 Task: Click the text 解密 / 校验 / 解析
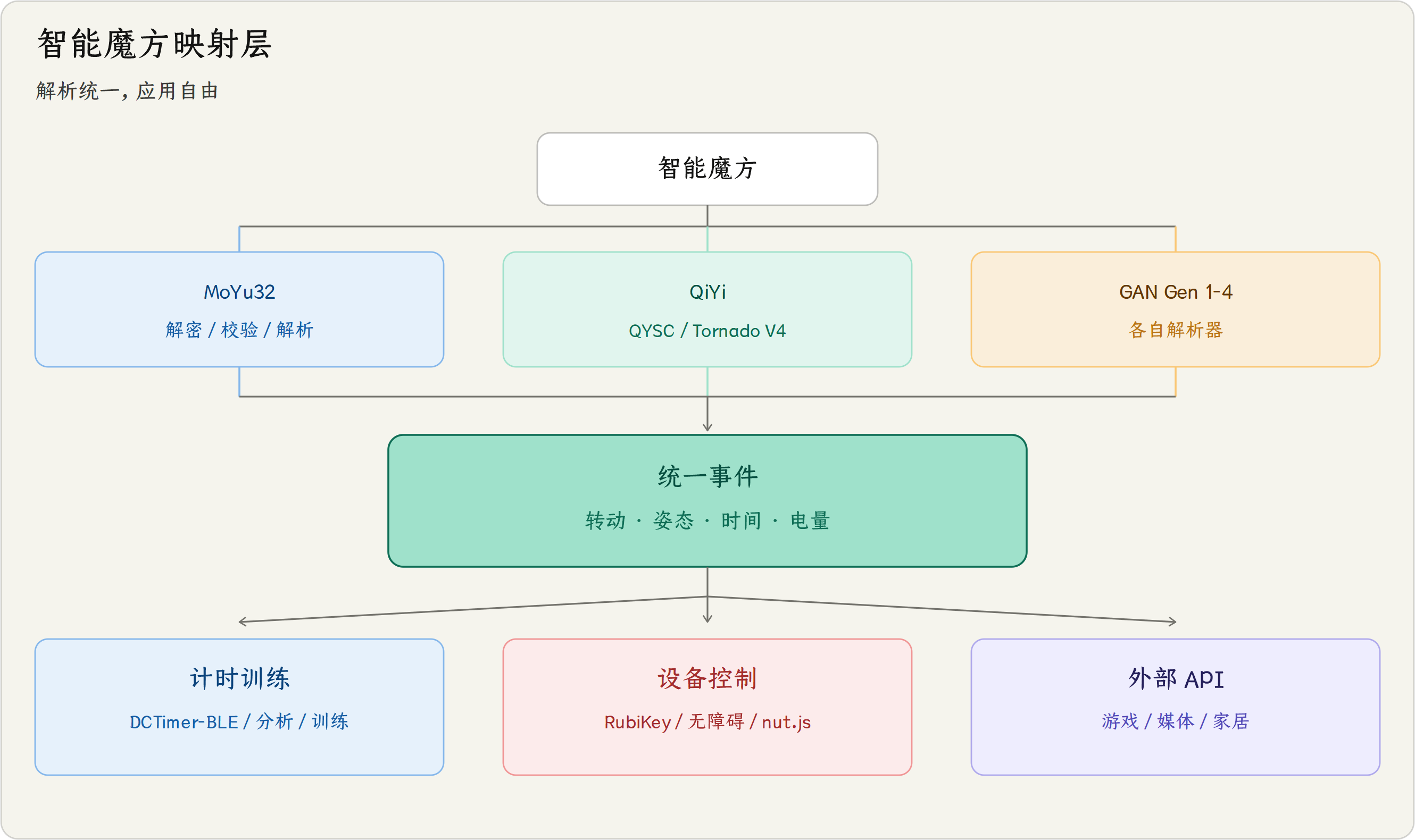pos(239,330)
